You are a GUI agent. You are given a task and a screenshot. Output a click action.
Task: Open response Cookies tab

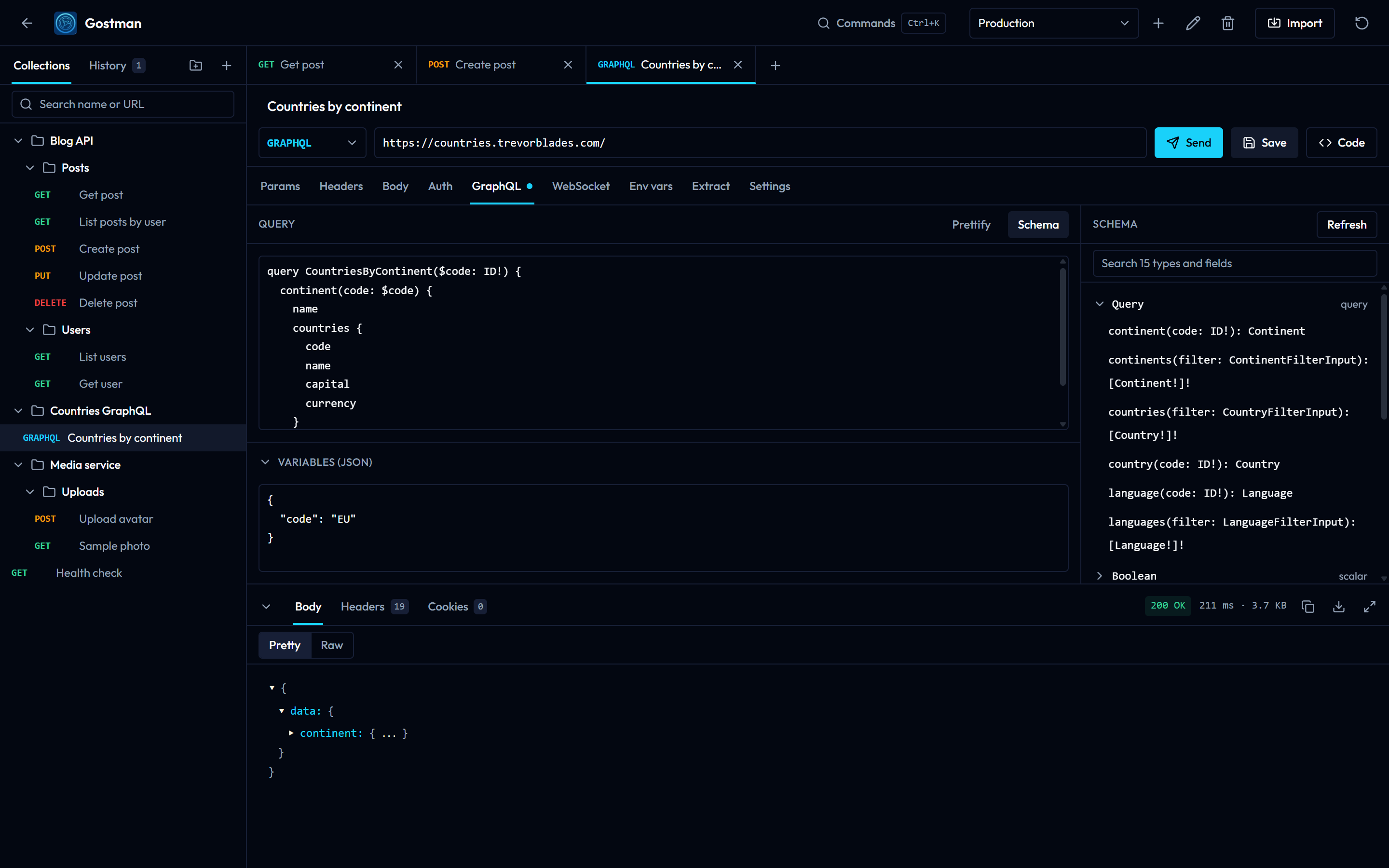[x=457, y=606]
